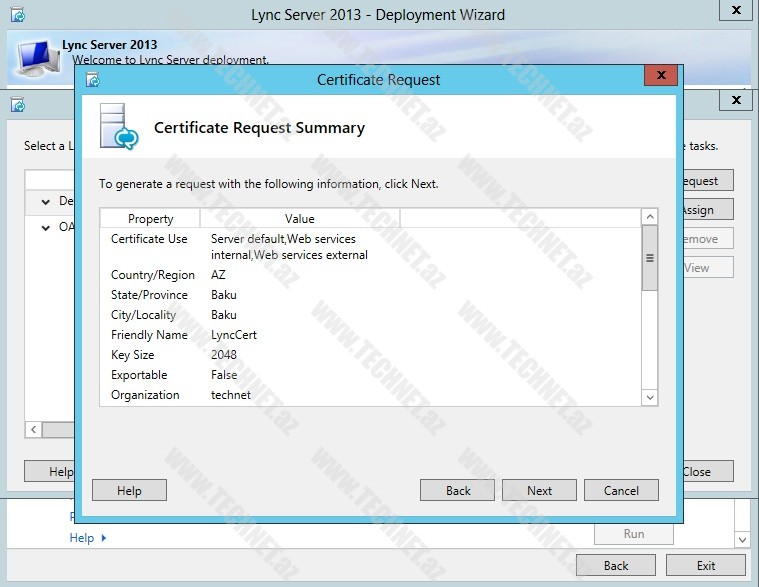
Task: Click the arrow icon next to Help link
Action: click(103, 538)
